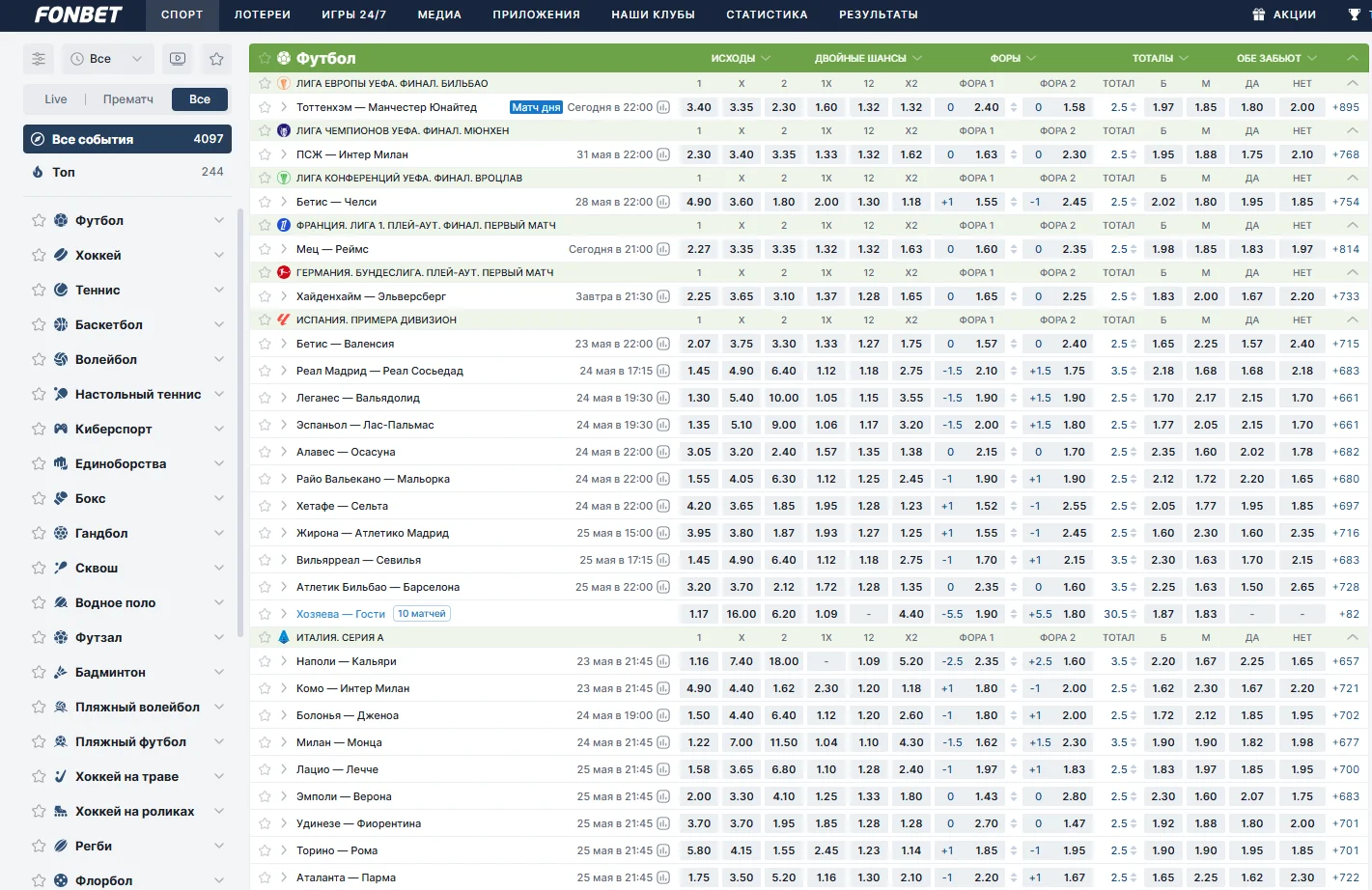This screenshot has width=1372, height=890.
Task: Switch filter to Live events
Action: pos(56,99)
